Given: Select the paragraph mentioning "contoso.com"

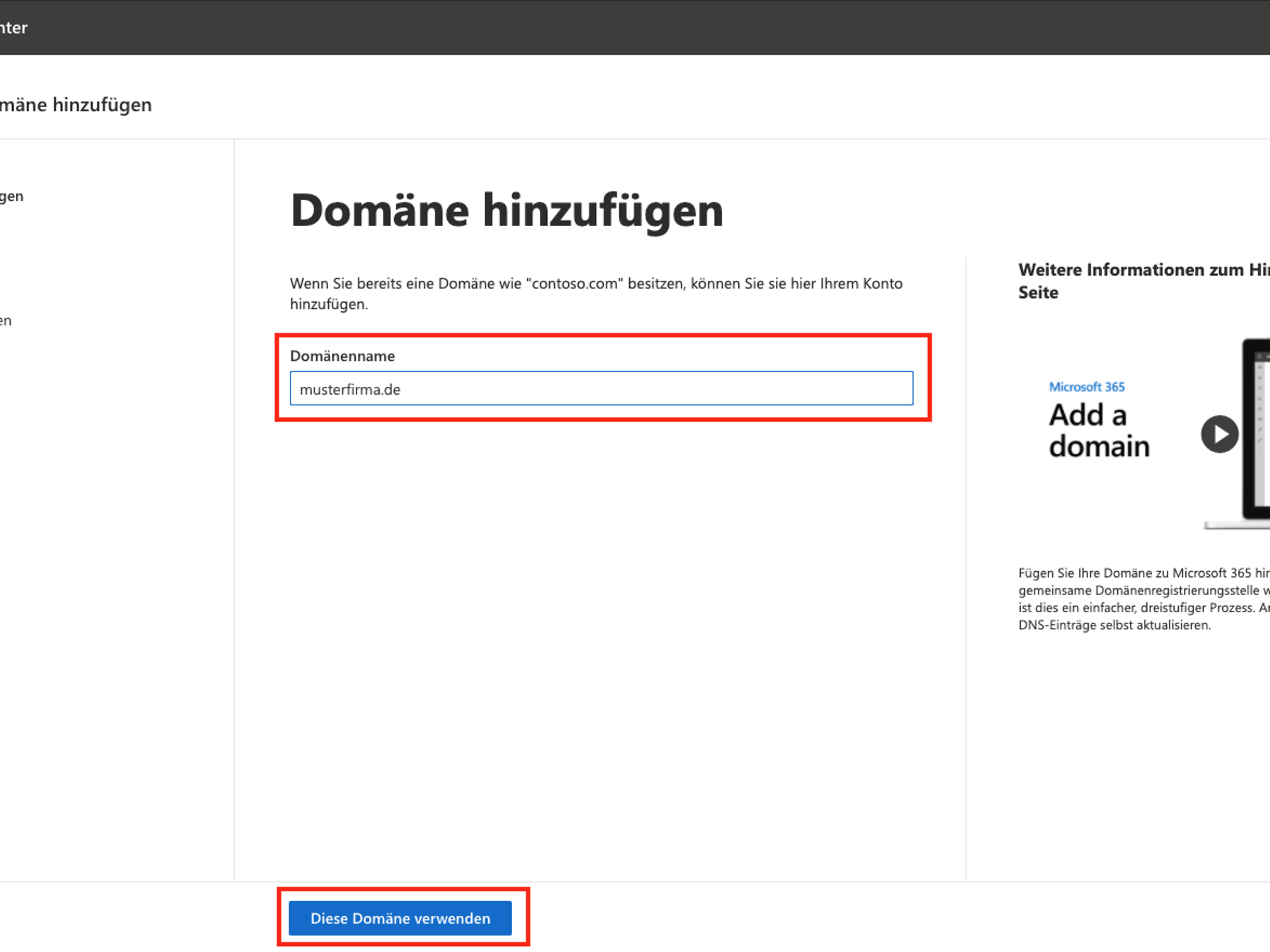Looking at the screenshot, I should pyautogui.click(x=595, y=293).
